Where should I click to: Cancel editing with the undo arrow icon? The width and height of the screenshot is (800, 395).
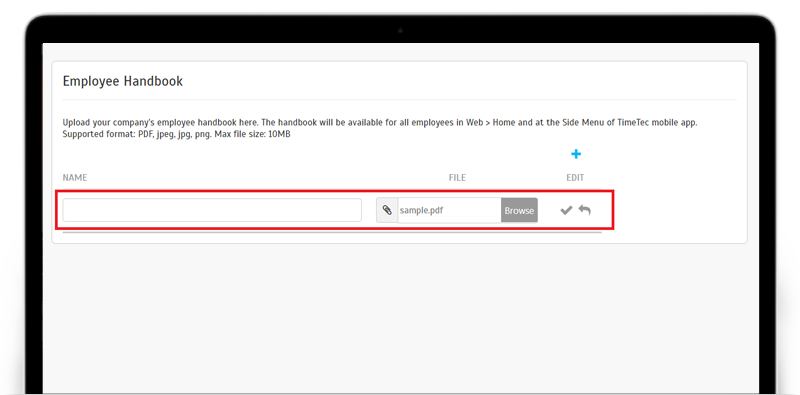point(585,210)
